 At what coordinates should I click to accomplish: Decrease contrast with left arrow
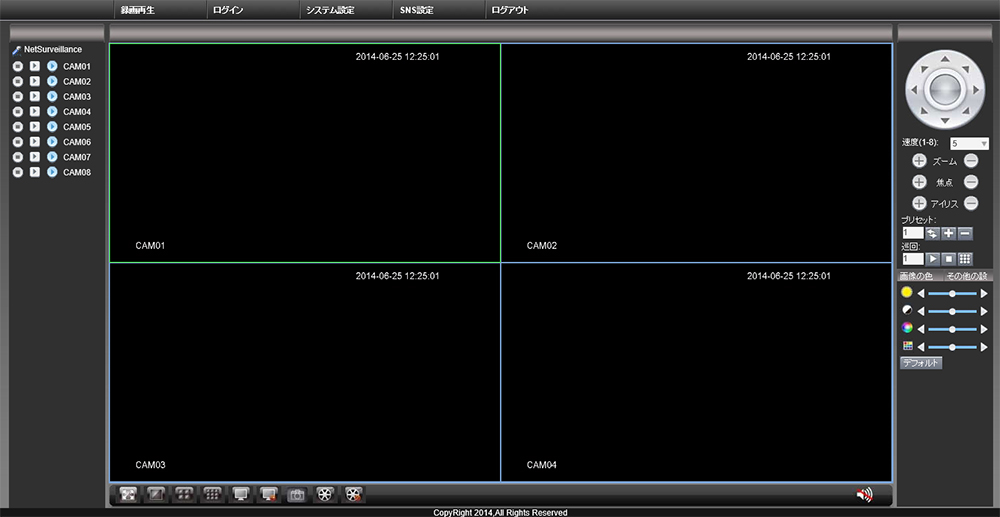920,311
